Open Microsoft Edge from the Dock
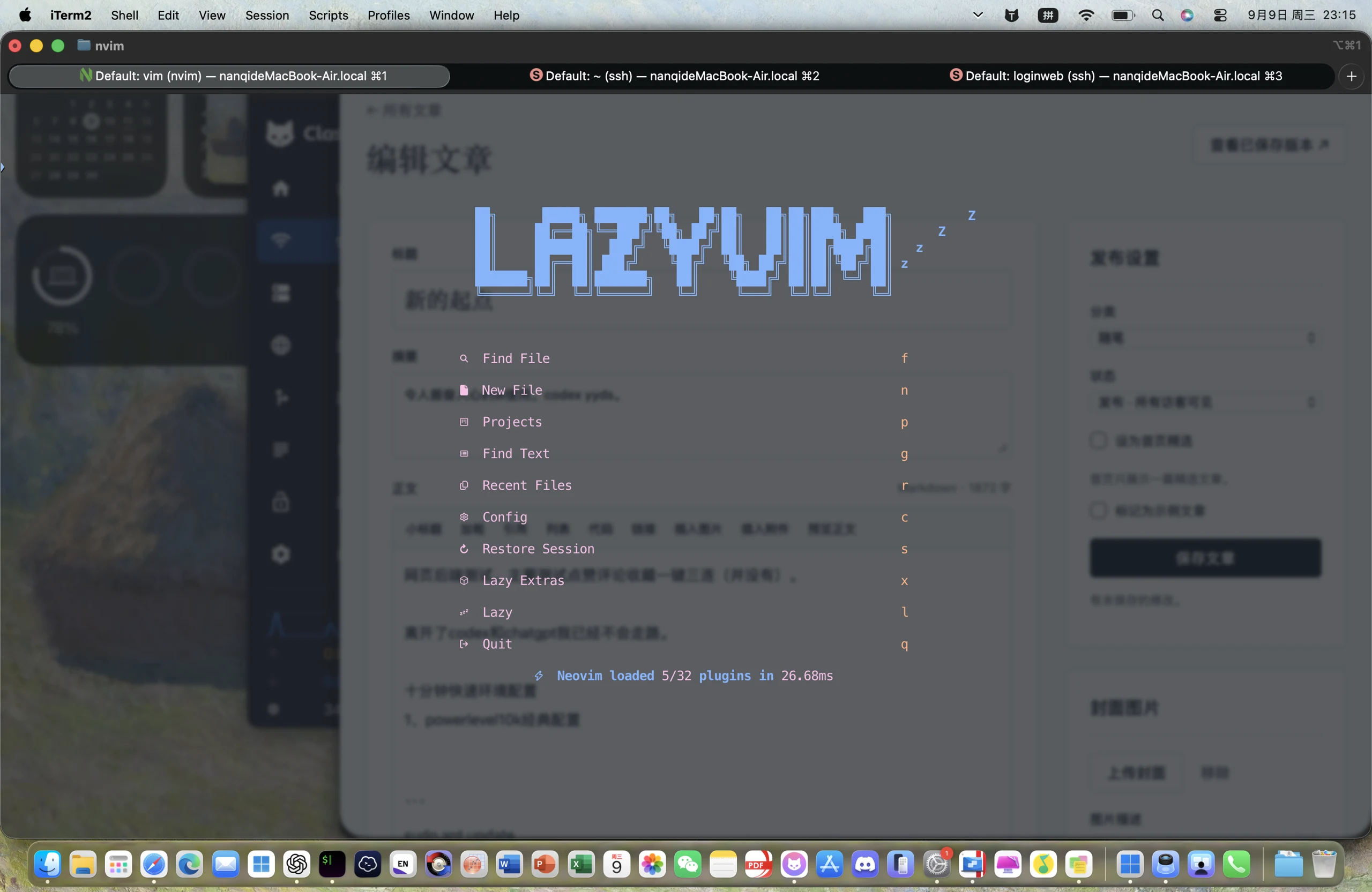The image size is (1372, 892). (x=190, y=864)
